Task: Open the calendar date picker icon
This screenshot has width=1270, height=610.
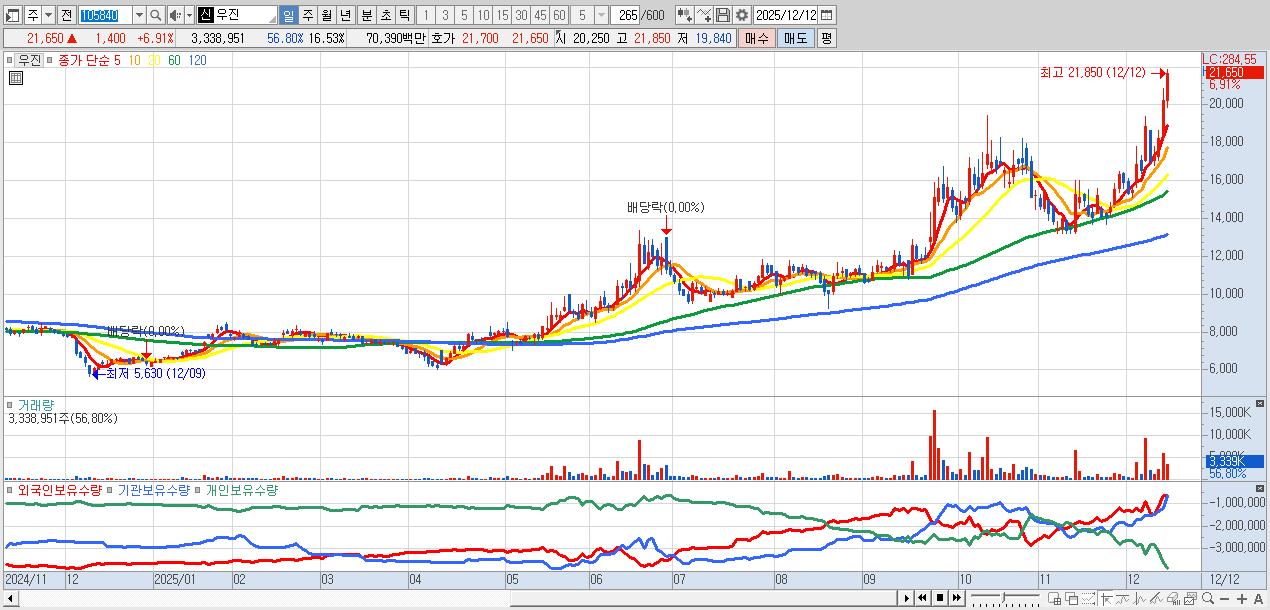Action: (826, 15)
